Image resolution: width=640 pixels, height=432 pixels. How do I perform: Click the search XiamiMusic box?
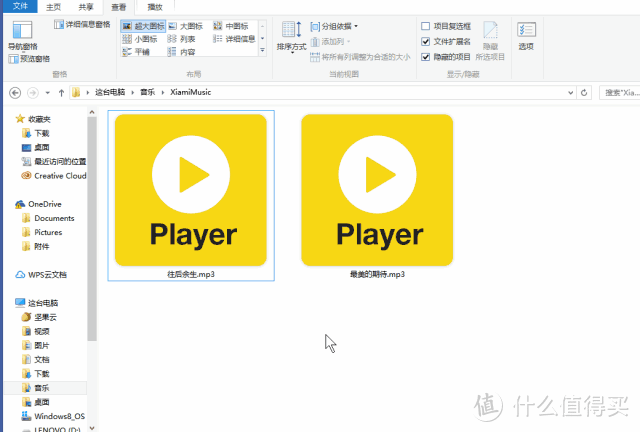[620, 93]
